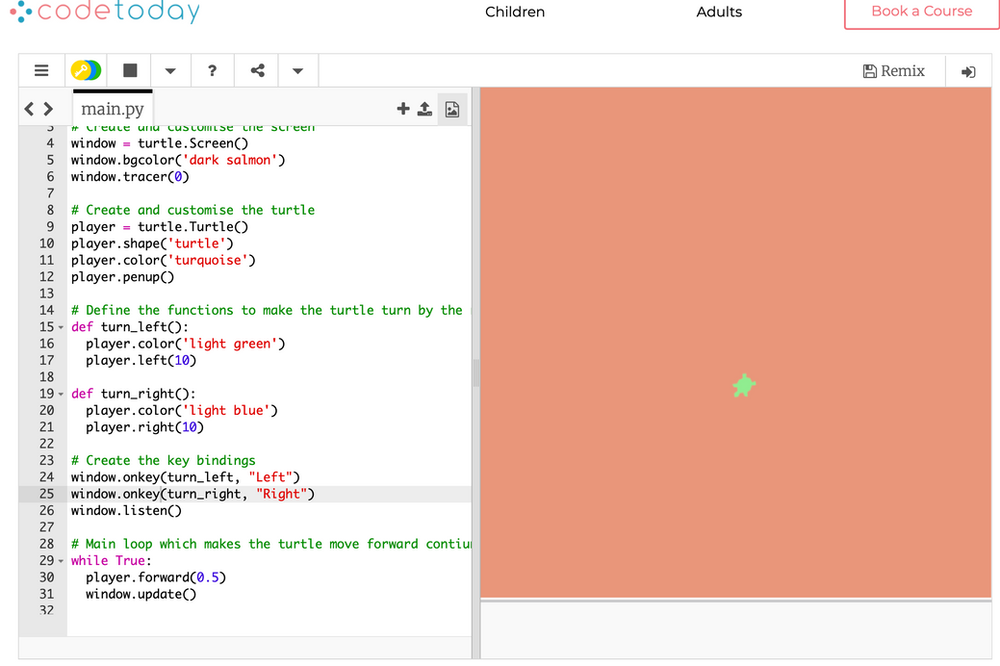Click the codetoday logo
Viewport: 1000px width, 666px height.
105,11
